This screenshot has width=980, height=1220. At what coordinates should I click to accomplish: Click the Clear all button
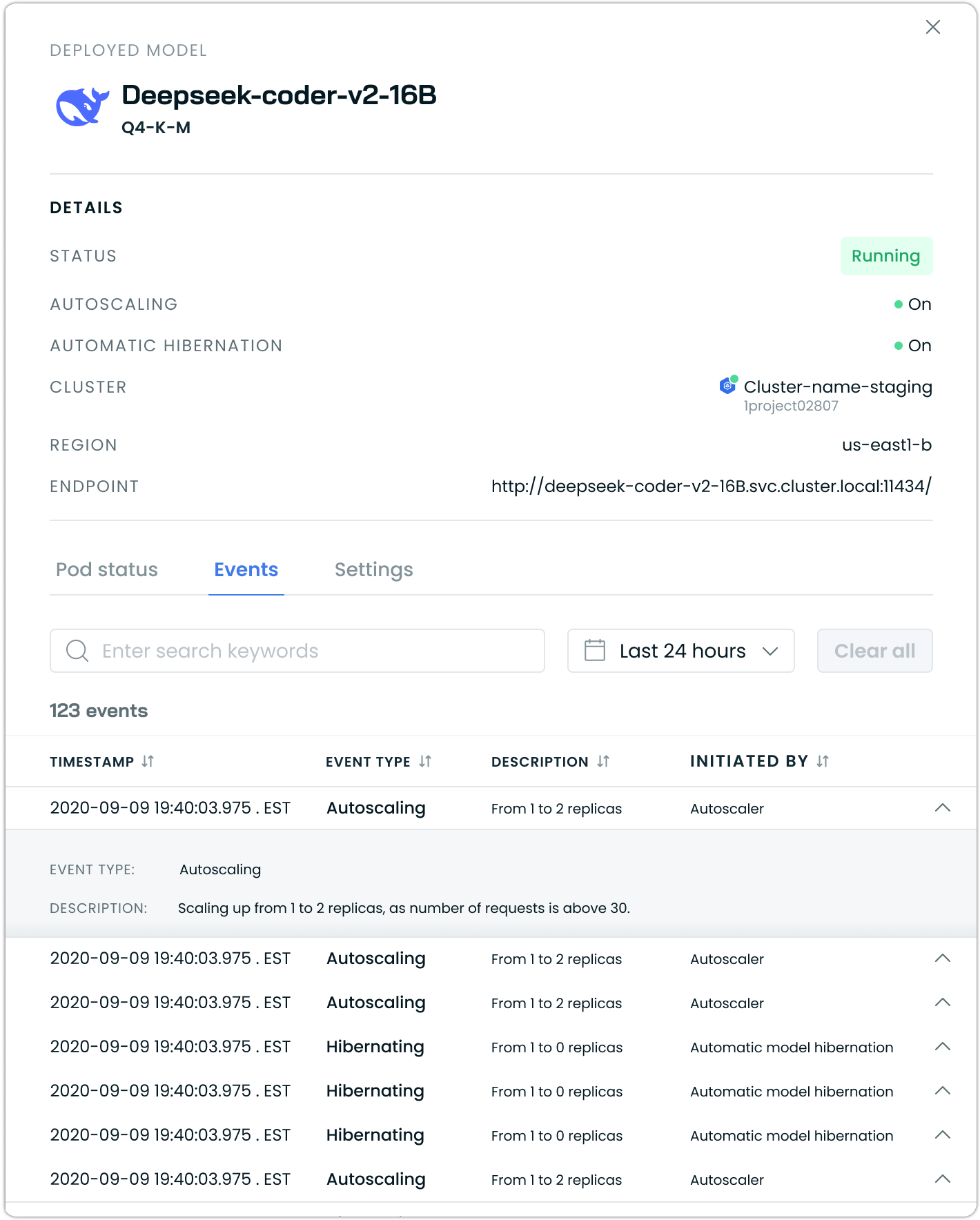[875, 651]
